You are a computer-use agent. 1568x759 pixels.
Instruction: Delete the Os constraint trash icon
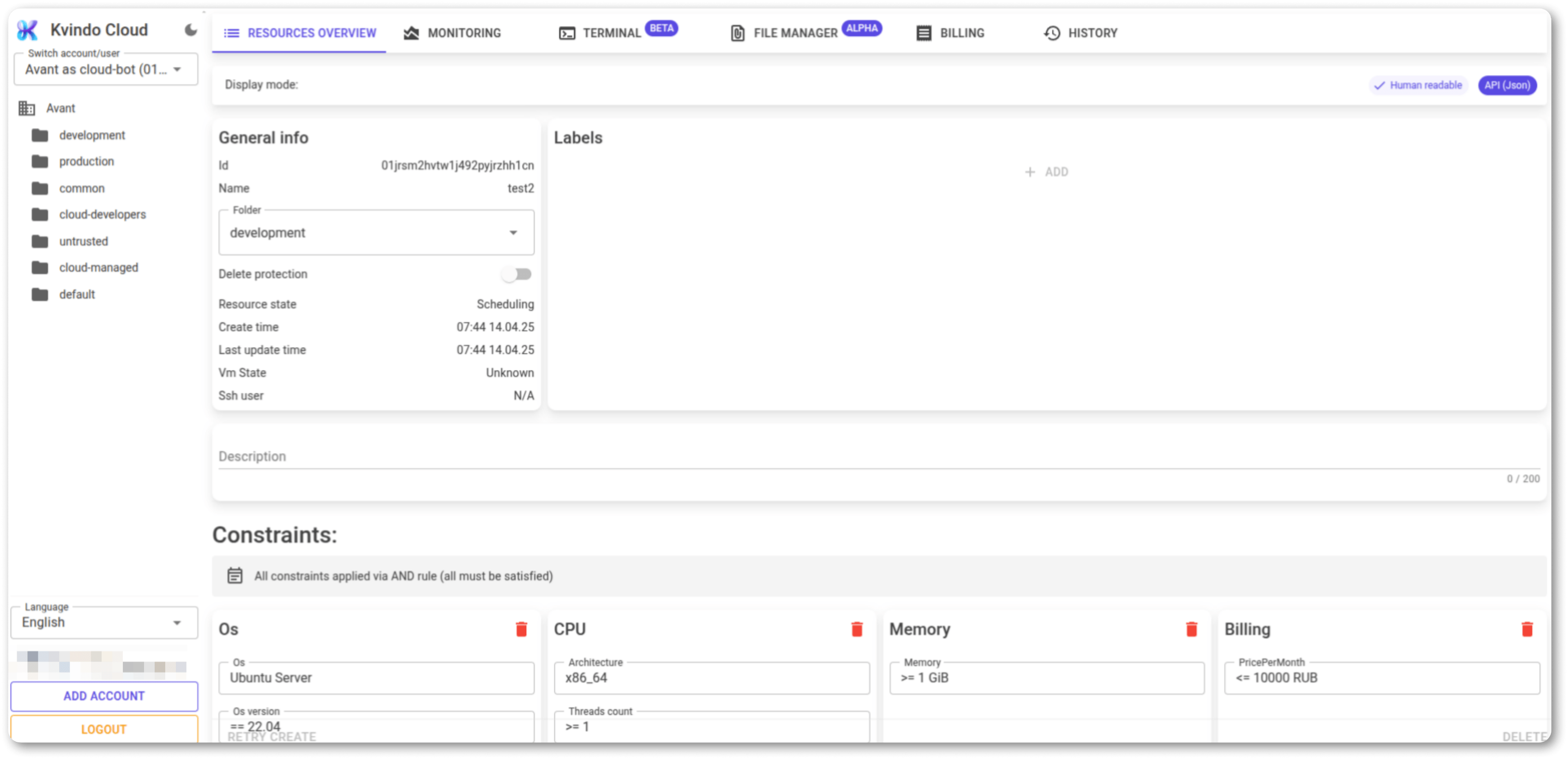pyautogui.click(x=521, y=629)
